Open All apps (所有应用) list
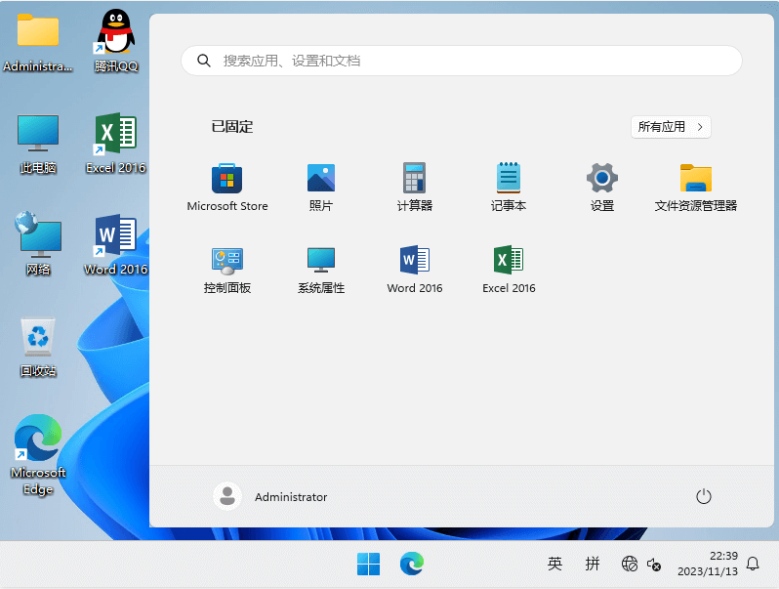 [671, 127]
